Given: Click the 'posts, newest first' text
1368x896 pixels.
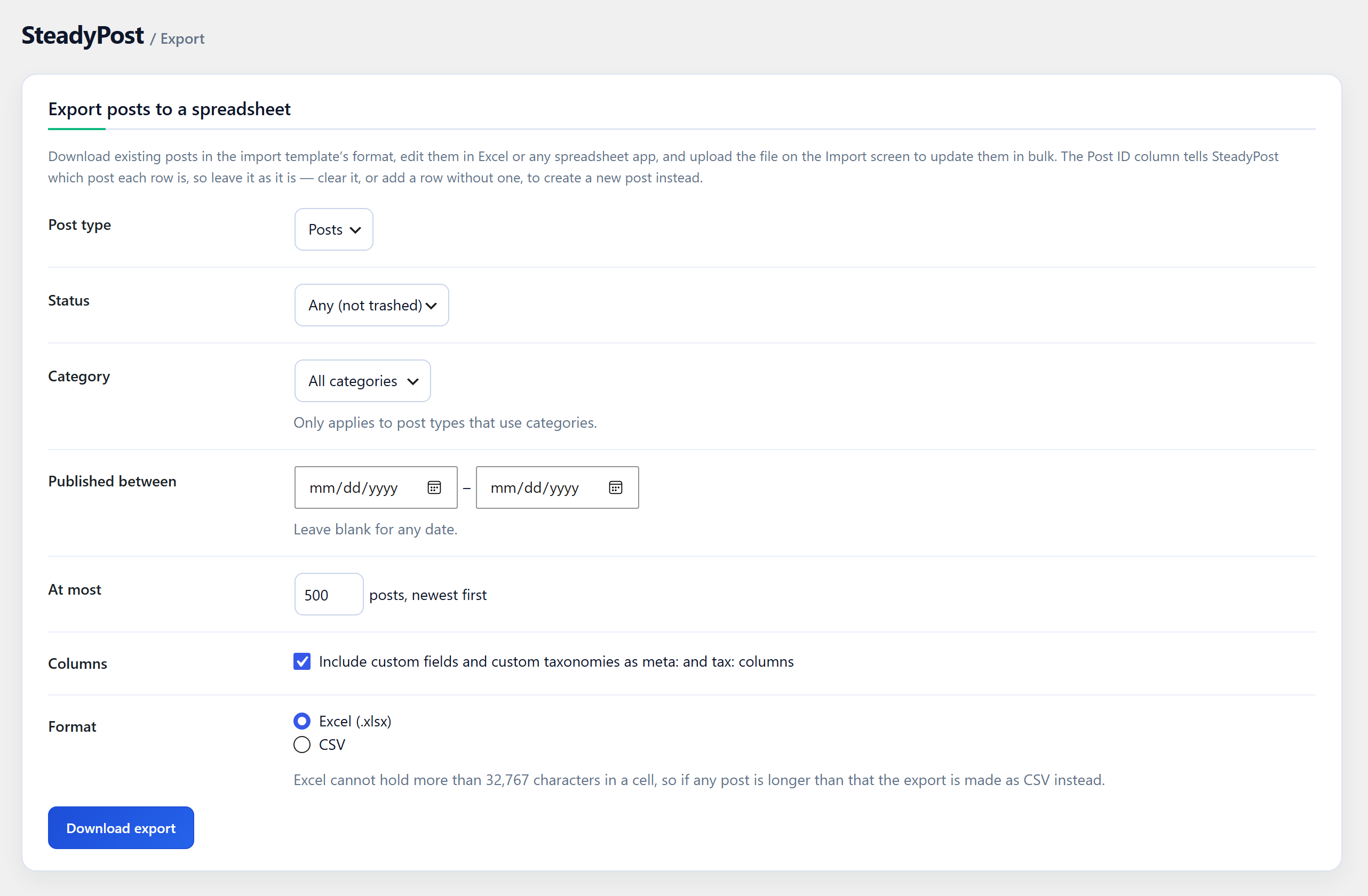Looking at the screenshot, I should 428,595.
